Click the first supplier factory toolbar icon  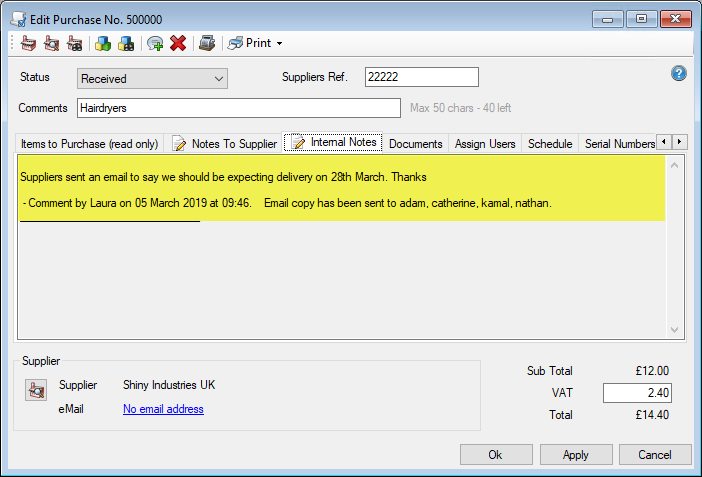[x=28, y=43]
